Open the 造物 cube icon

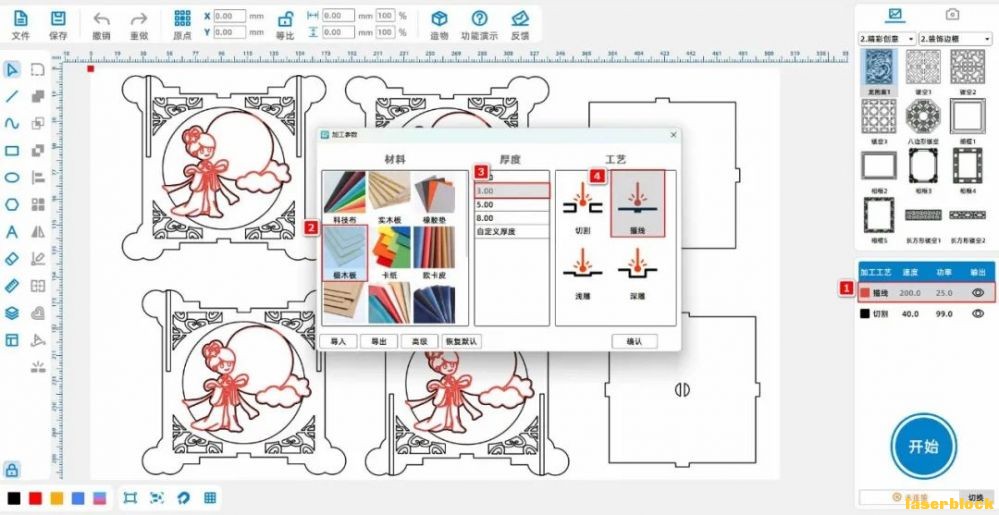point(439,18)
